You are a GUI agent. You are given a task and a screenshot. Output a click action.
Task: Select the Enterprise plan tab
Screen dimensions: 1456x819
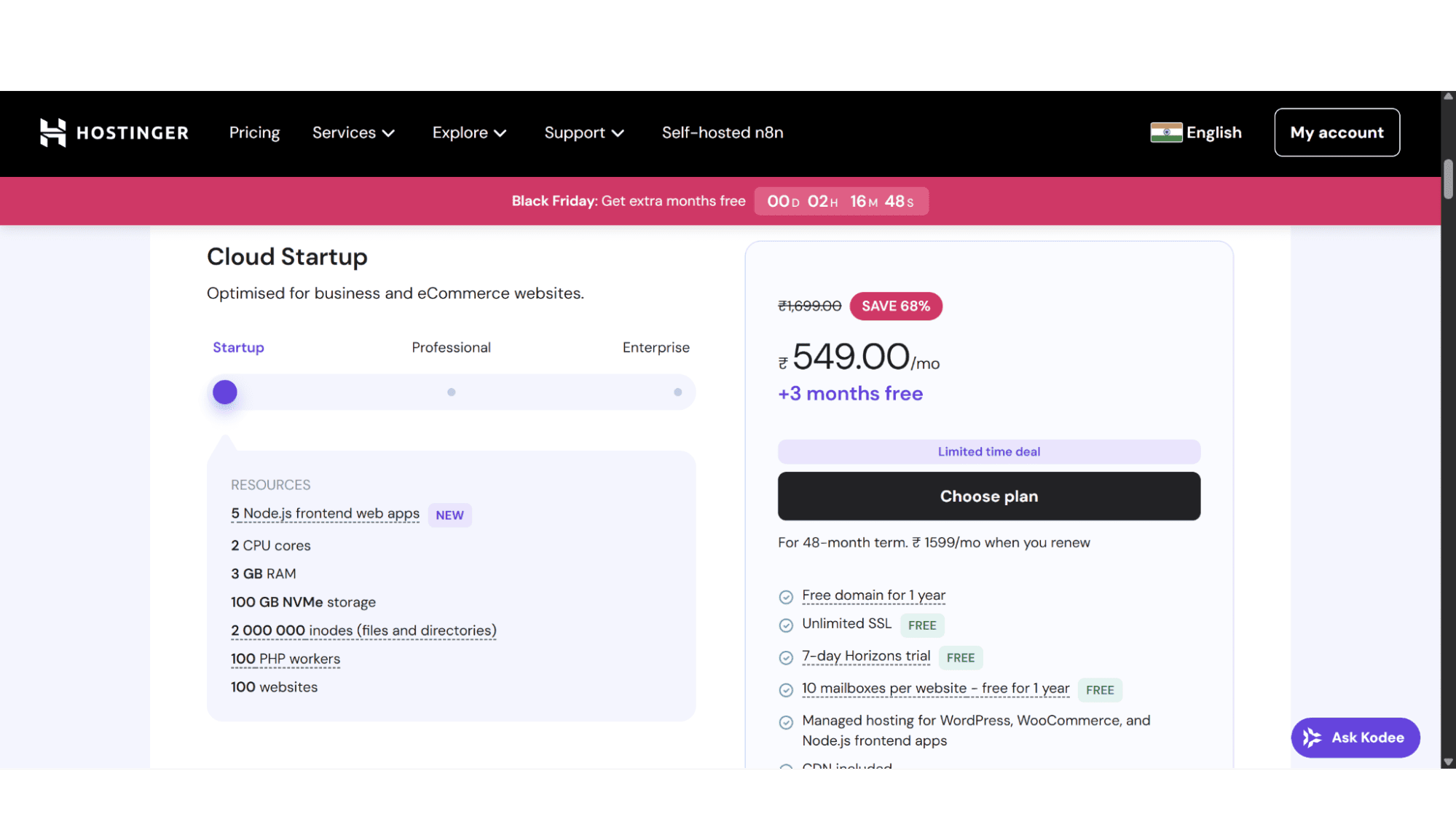coord(656,347)
